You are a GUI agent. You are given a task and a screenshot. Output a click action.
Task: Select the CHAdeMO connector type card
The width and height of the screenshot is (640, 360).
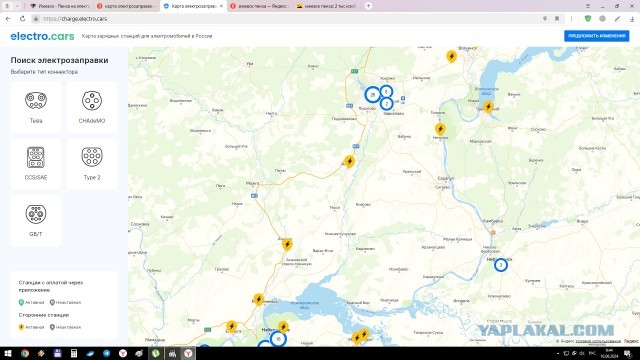tap(92, 107)
